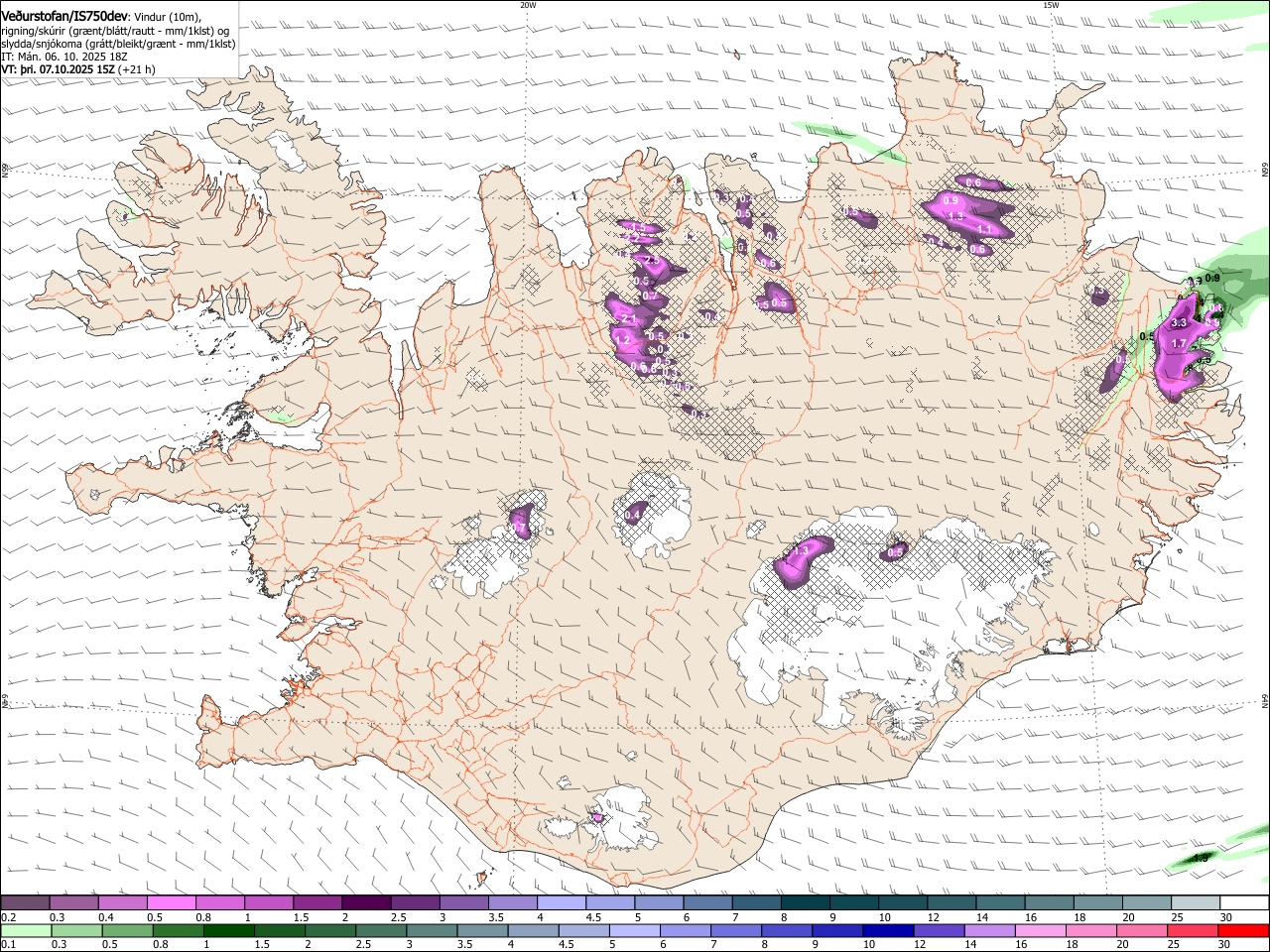The image size is (1270, 952).
Task: Click the '0.1' label in the rain legend
Action: (x=8, y=944)
